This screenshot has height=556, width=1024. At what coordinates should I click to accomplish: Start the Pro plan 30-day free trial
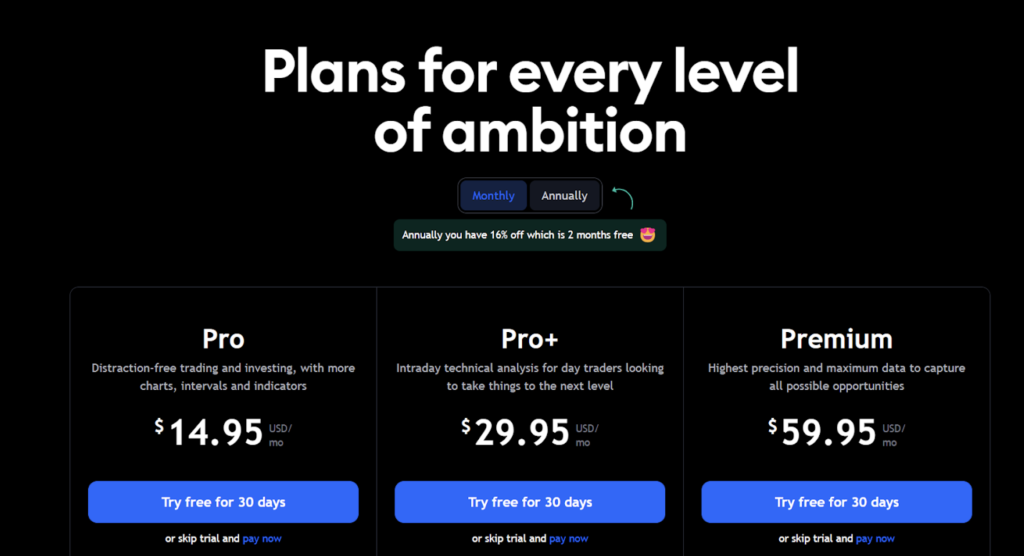pos(223,502)
